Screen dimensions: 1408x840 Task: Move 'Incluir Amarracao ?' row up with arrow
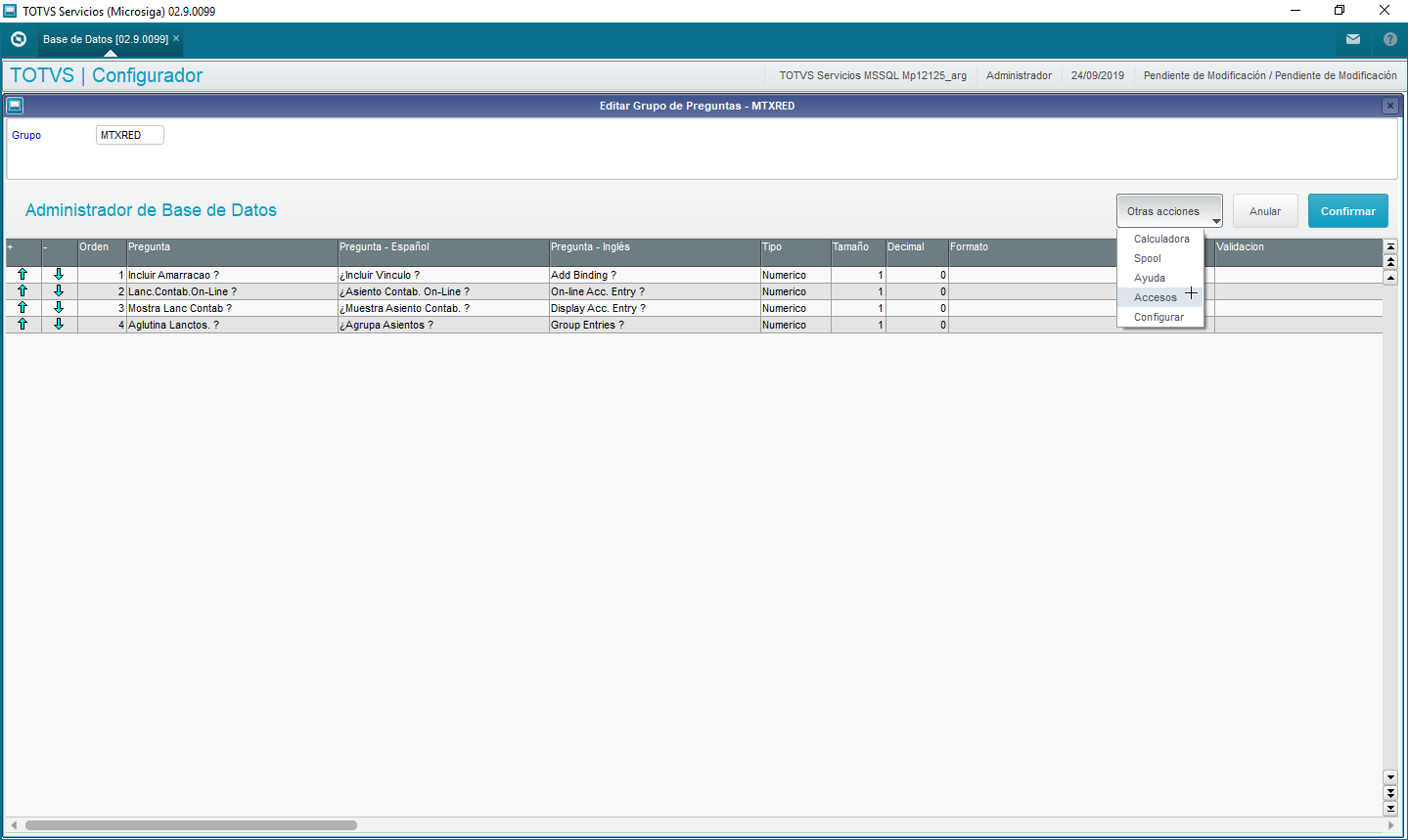click(x=23, y=275)
